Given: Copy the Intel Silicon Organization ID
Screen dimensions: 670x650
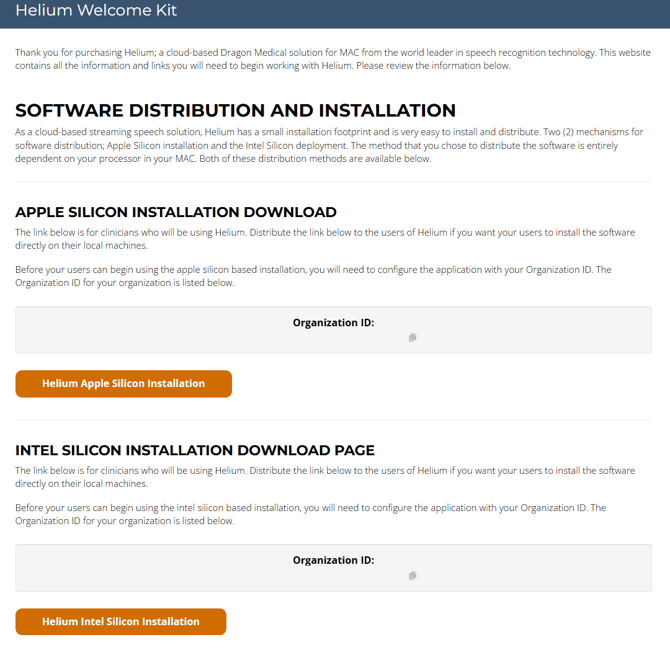Looking at the screenshot, I should pos(412,576).
